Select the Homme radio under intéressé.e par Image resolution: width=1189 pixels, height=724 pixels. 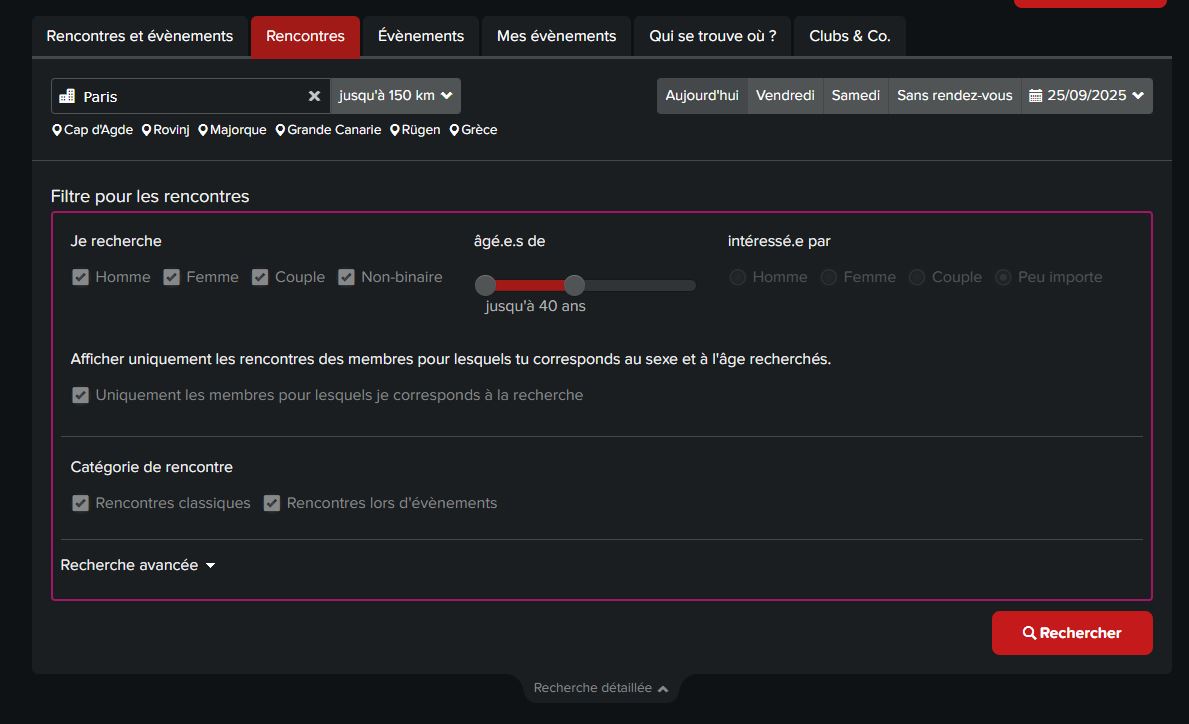738,277
